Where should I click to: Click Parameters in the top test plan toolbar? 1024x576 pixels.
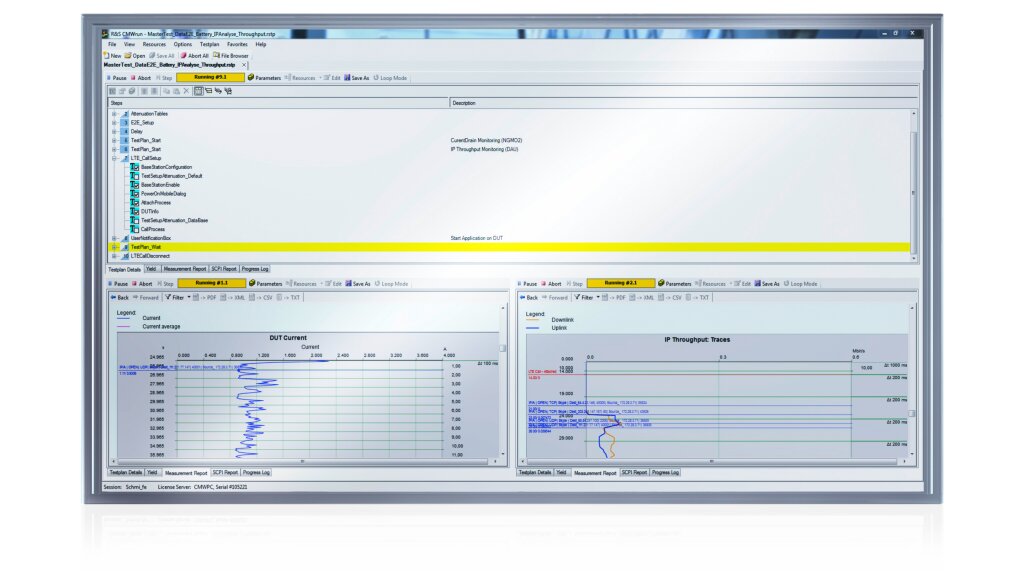(x=264, y=78)
